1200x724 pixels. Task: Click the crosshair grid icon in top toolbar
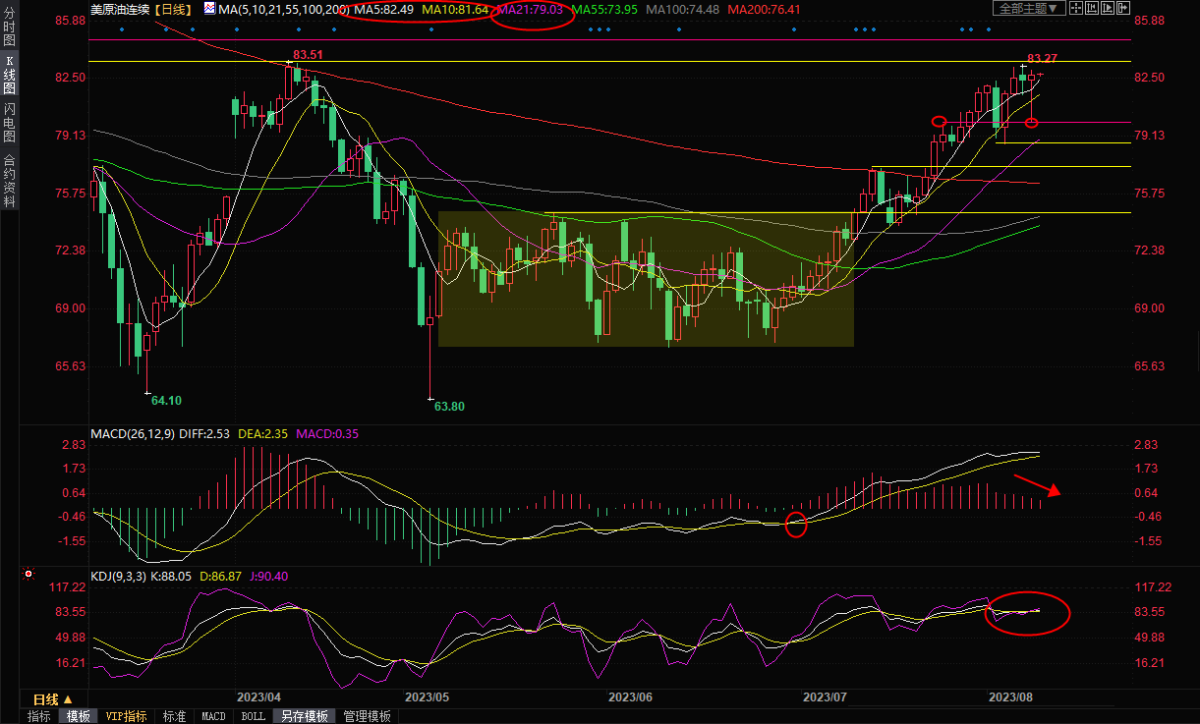point(1074,8)
